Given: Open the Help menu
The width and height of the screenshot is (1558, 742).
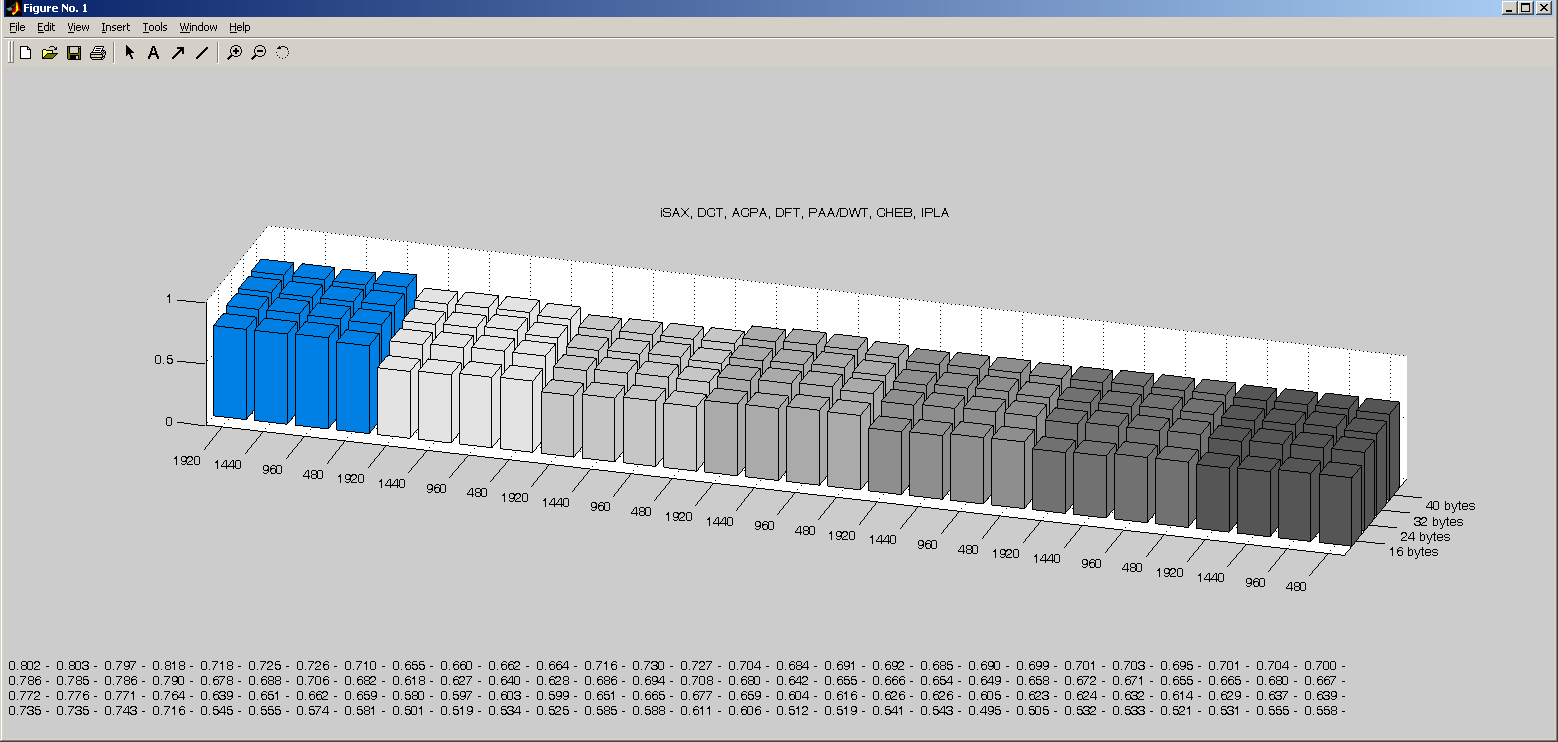Looking at the screenshot, I should click(x=239, y=27).
